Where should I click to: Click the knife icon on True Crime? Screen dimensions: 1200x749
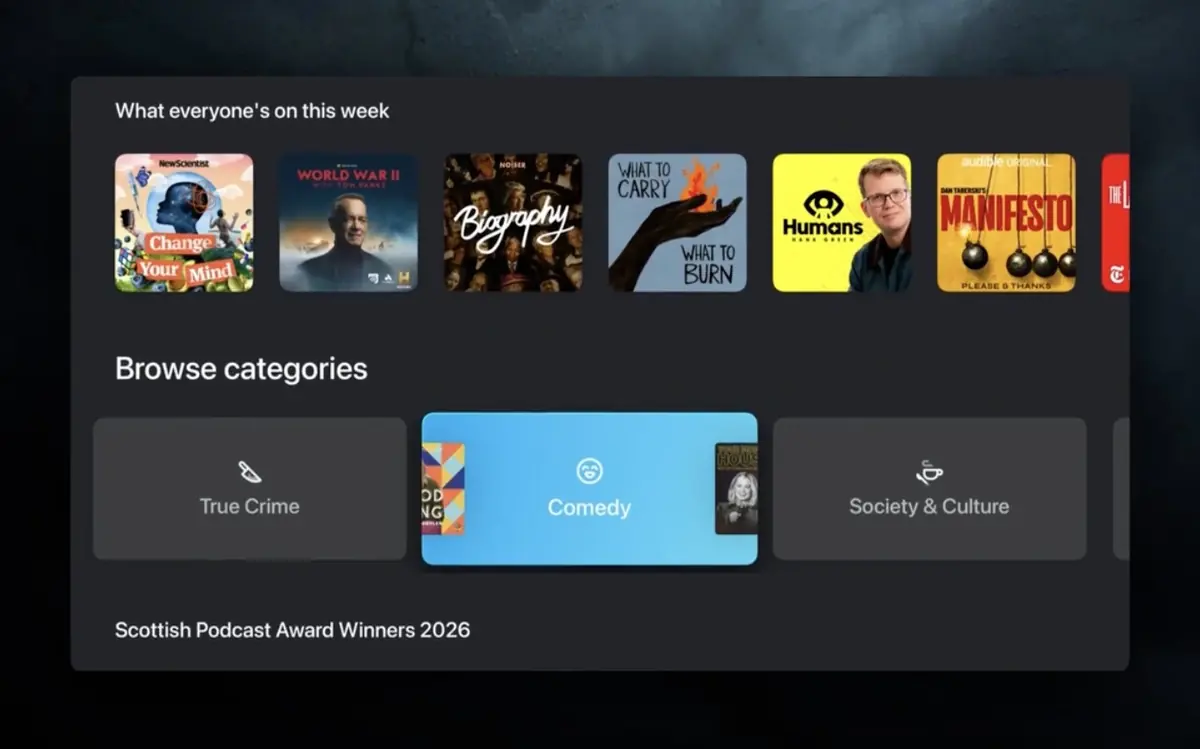(249, 472)
